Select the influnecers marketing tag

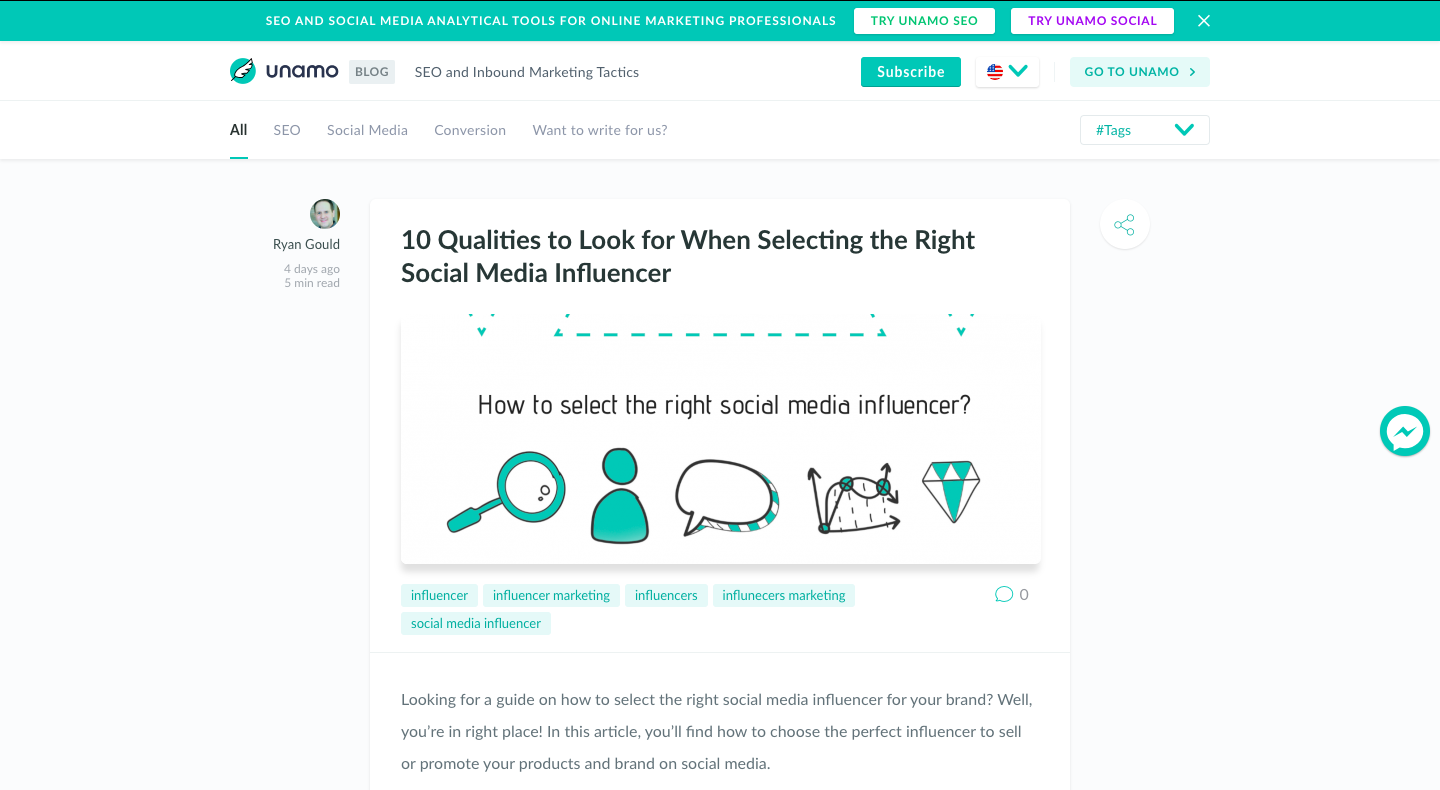784,595
